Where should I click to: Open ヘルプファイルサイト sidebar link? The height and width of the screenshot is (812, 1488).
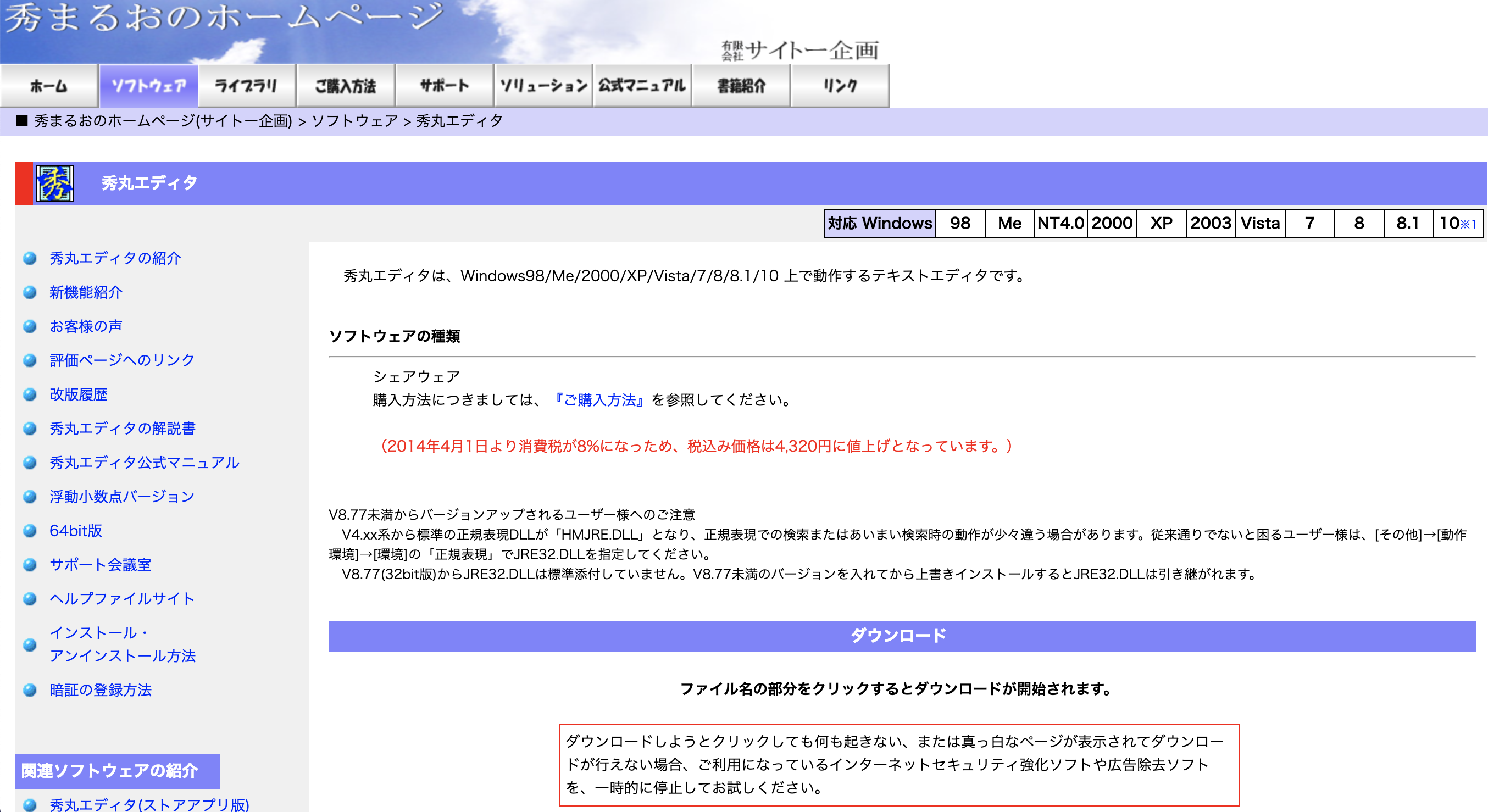pos(122,599)
